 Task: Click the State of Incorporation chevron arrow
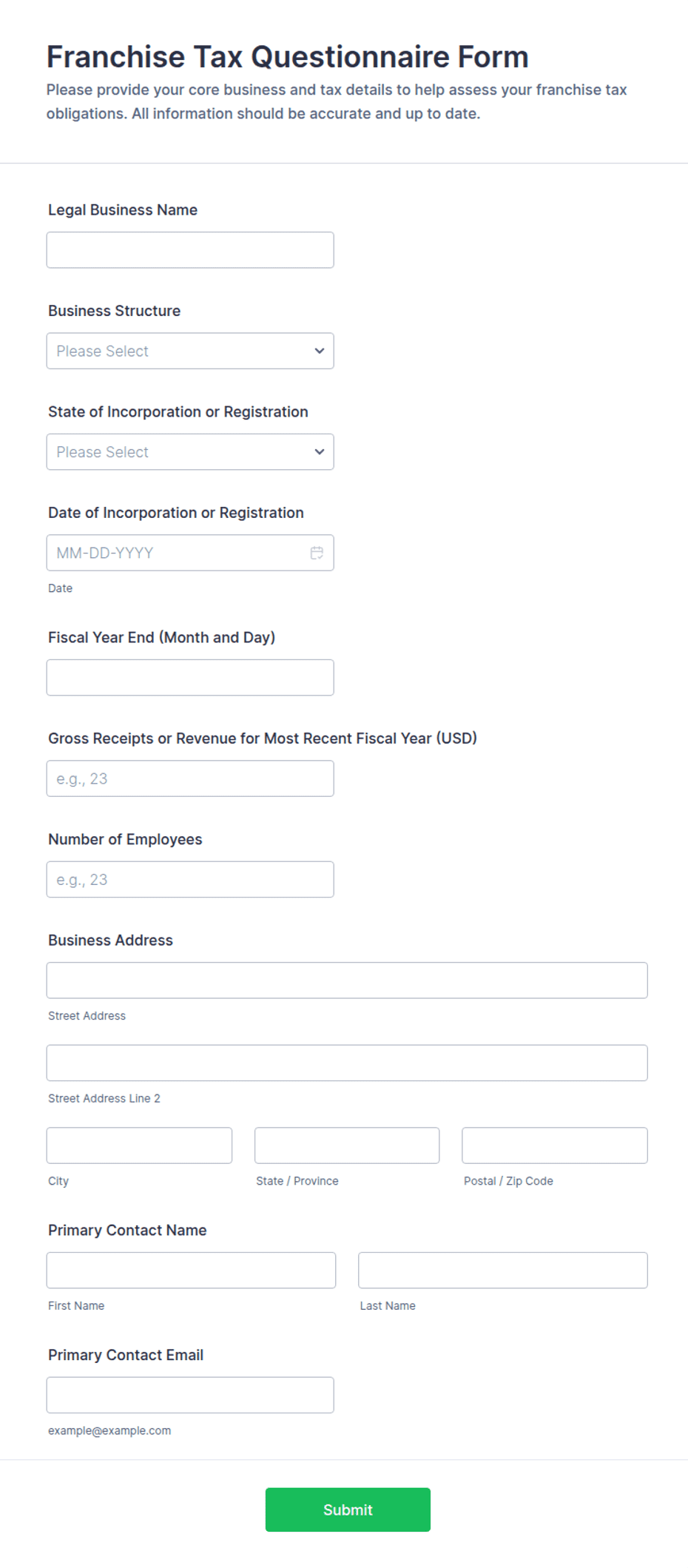(320, 451)
